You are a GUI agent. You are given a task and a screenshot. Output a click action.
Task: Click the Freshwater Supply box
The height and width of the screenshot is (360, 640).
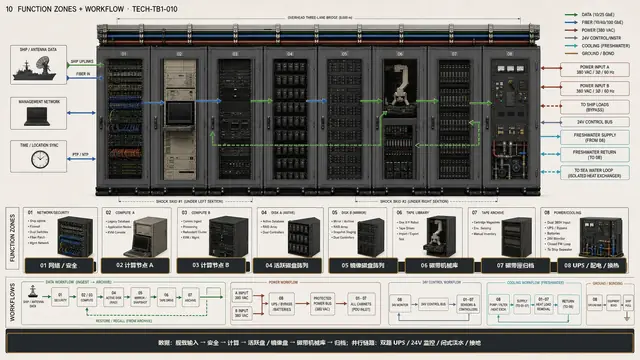594,138
